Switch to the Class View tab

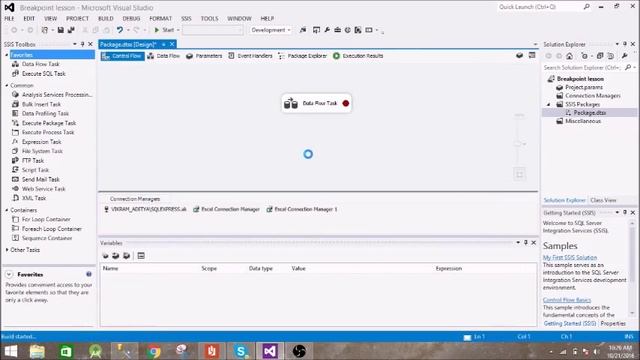tap(603, 200)
